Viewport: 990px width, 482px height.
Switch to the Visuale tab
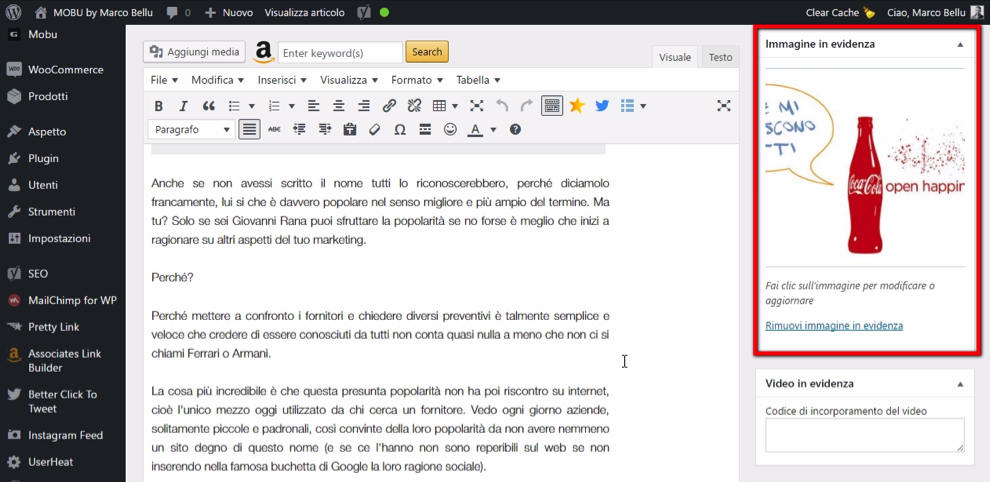tap(675, 57)
